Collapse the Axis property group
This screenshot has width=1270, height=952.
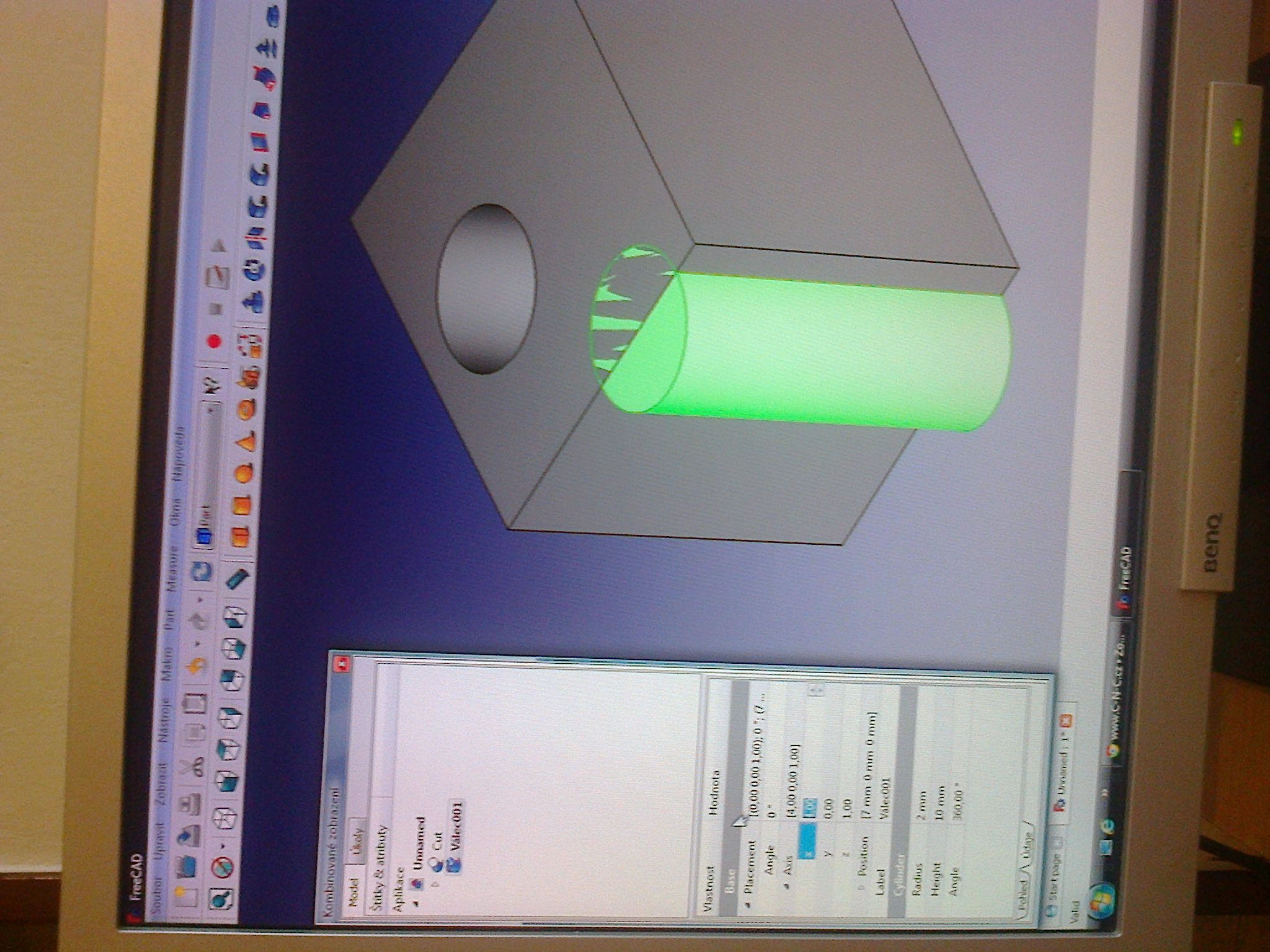coord(787,887)
